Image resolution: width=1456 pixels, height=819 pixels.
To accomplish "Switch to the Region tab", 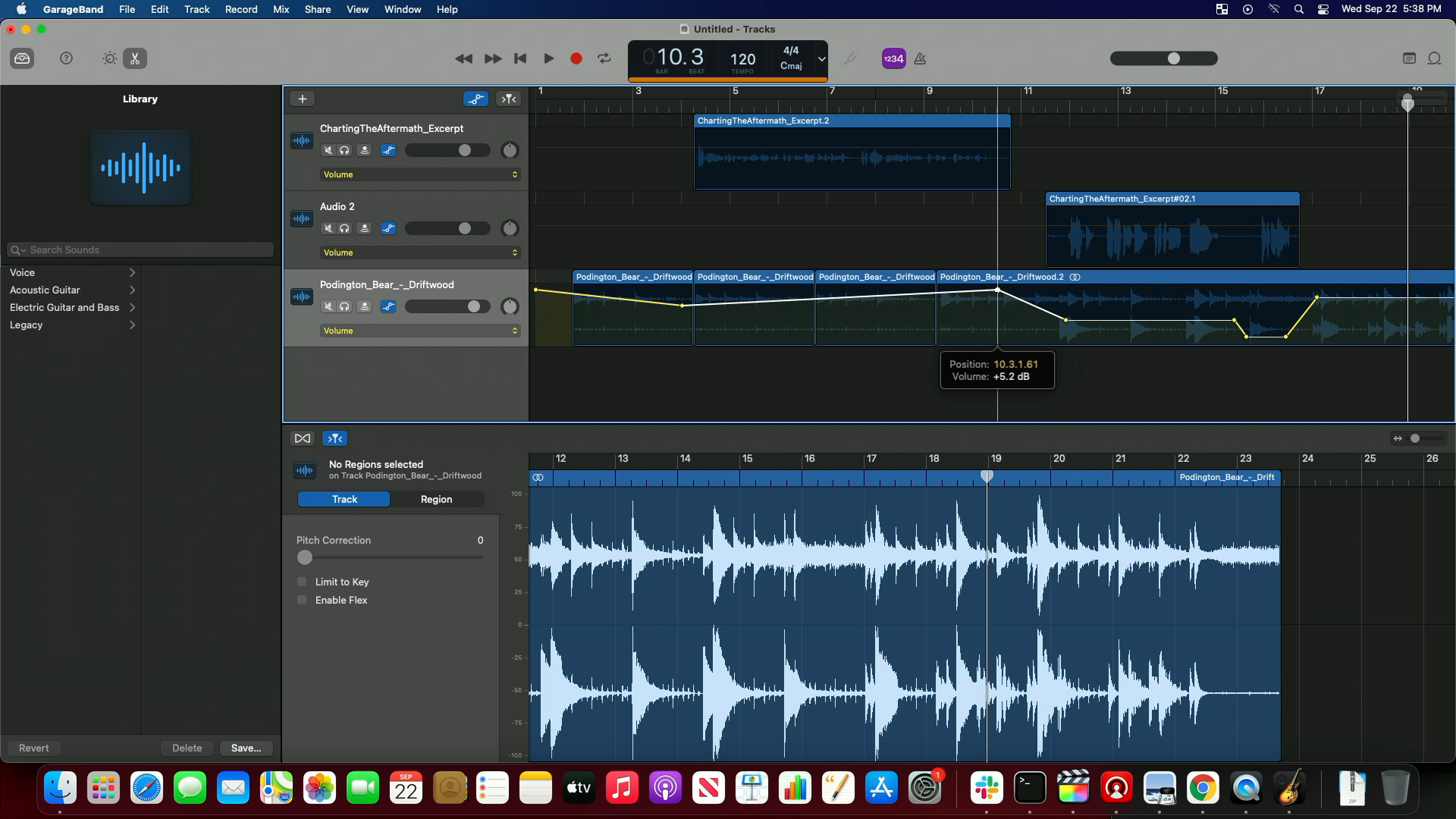I will [436, 499].
